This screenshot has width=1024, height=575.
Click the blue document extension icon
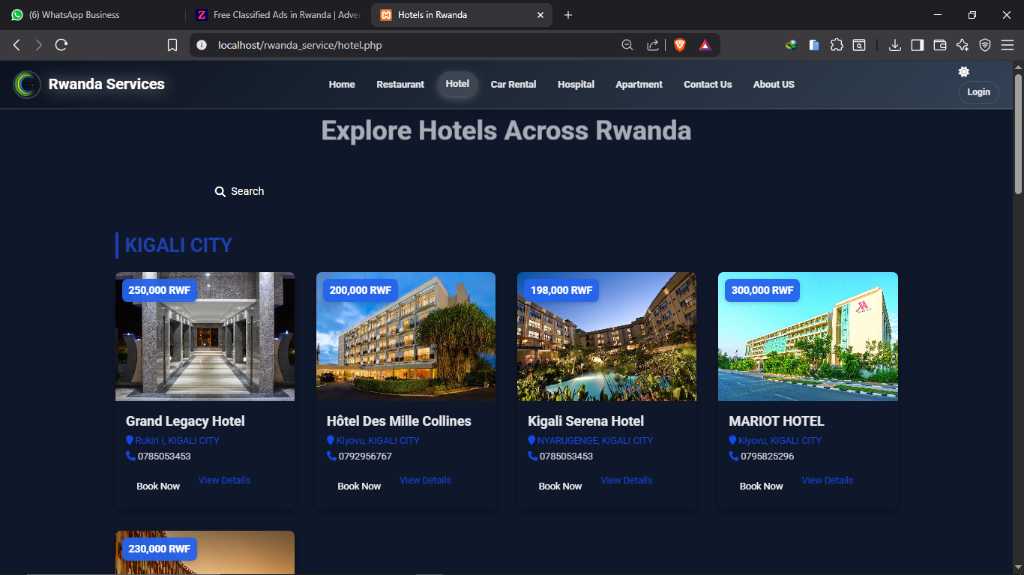[x=814, y=45]
